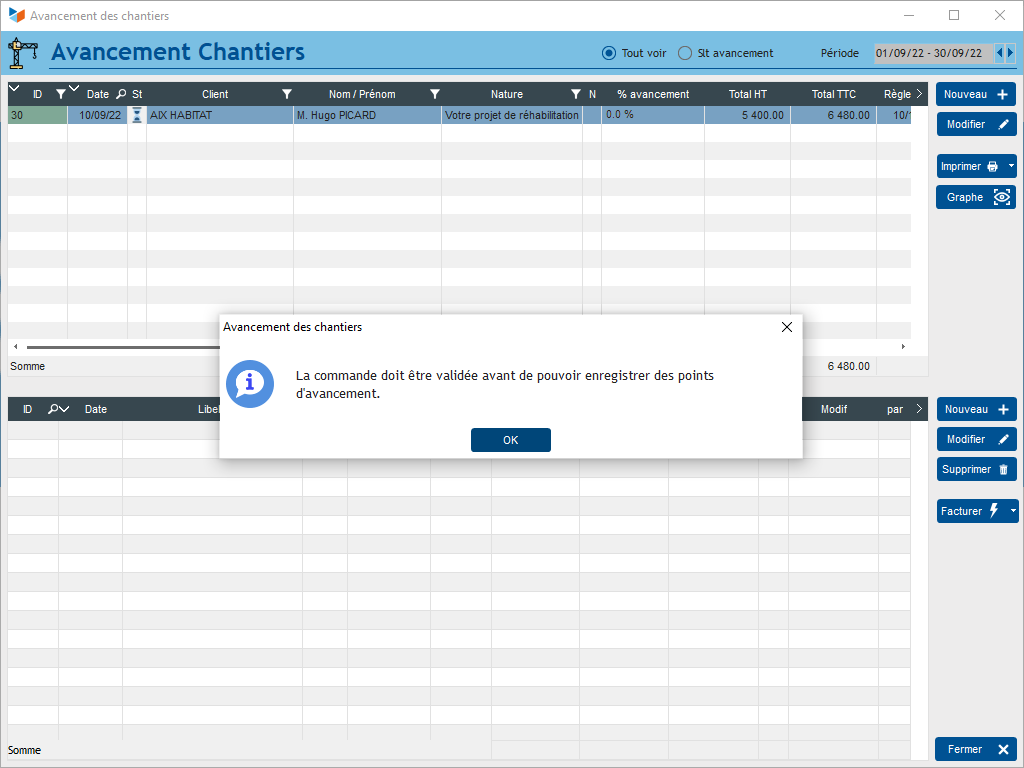1024x768 pixels.
Task: Select the Tout voir radio option
Action: pyautogui.click(x=608, y=53)
